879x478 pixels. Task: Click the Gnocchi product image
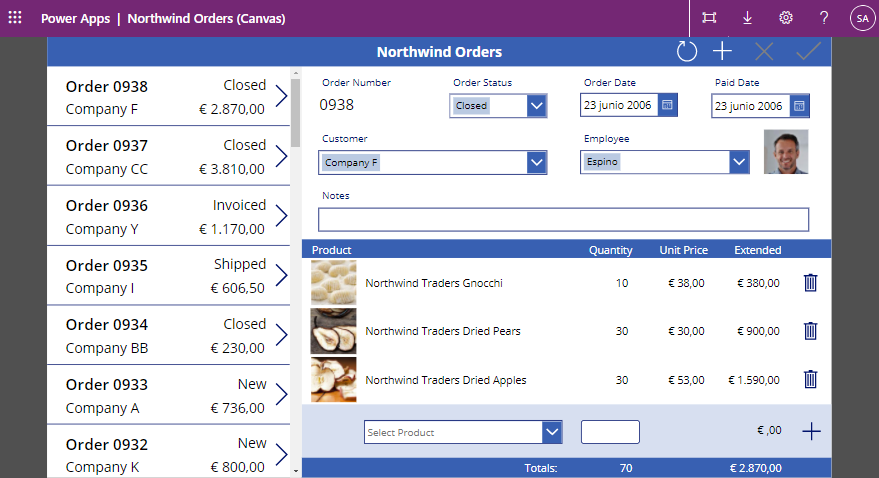pyautogui.click(x=334, y=282)
